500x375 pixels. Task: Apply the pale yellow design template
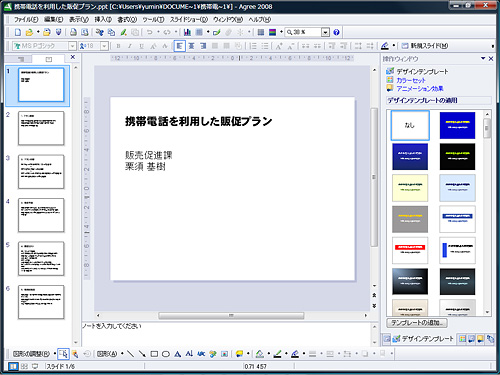(x=410, y=188)
